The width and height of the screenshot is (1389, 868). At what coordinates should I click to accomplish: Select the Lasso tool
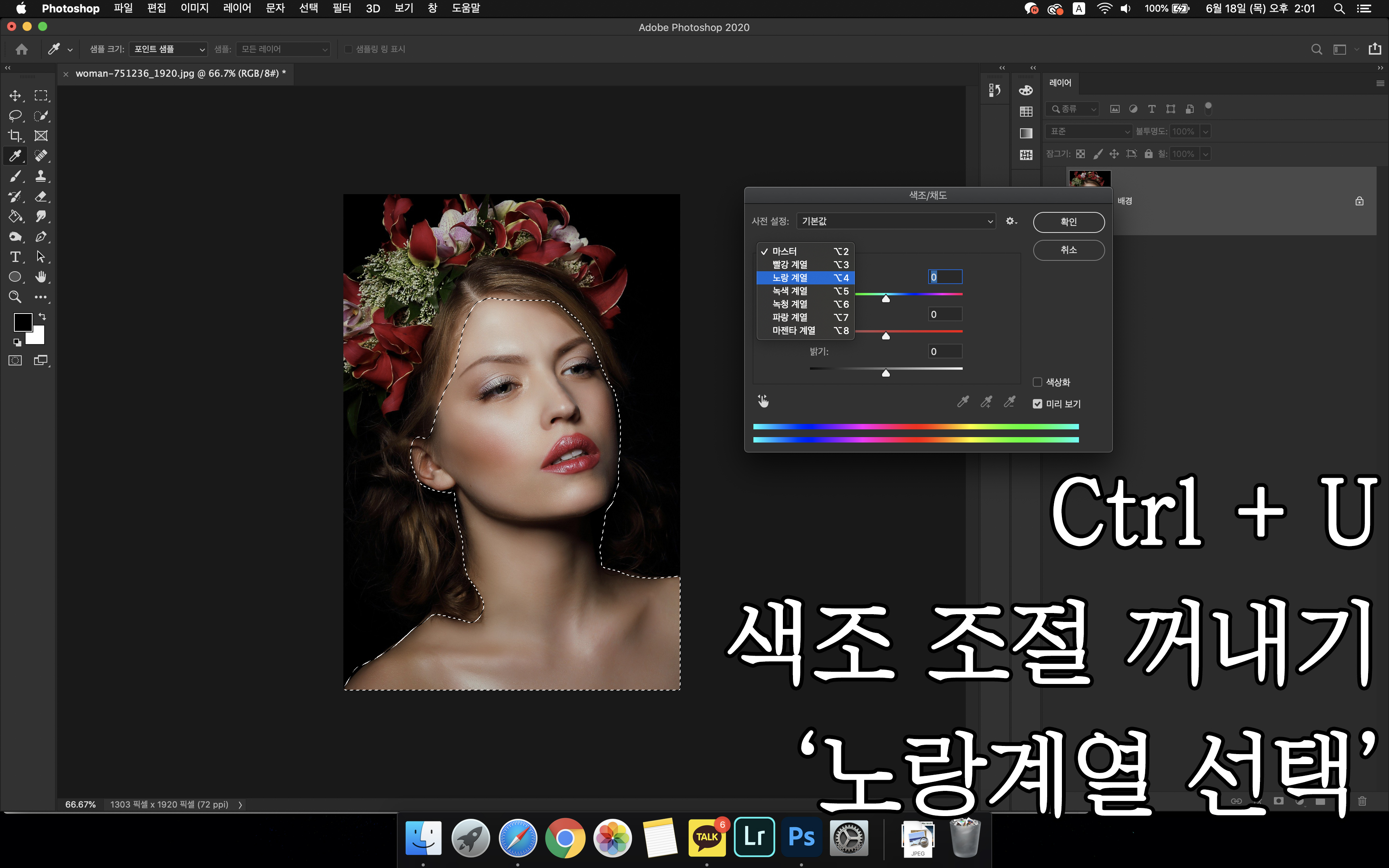(x=15, y=115)
